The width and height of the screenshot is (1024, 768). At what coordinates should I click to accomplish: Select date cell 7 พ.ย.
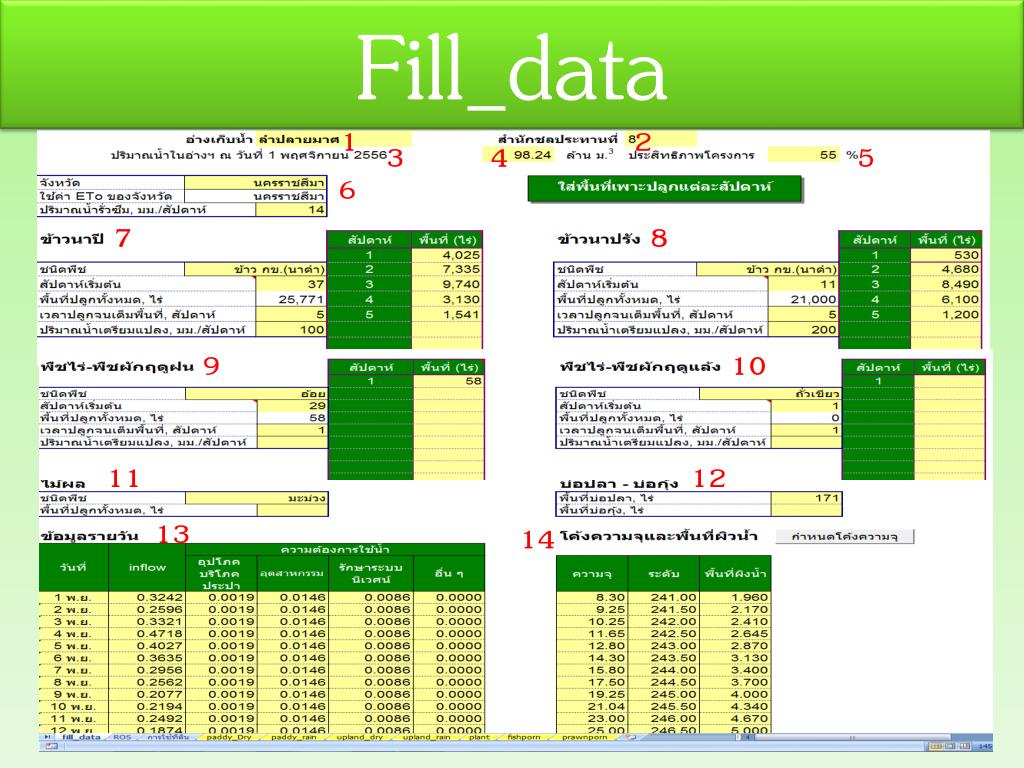pos(73,670)
